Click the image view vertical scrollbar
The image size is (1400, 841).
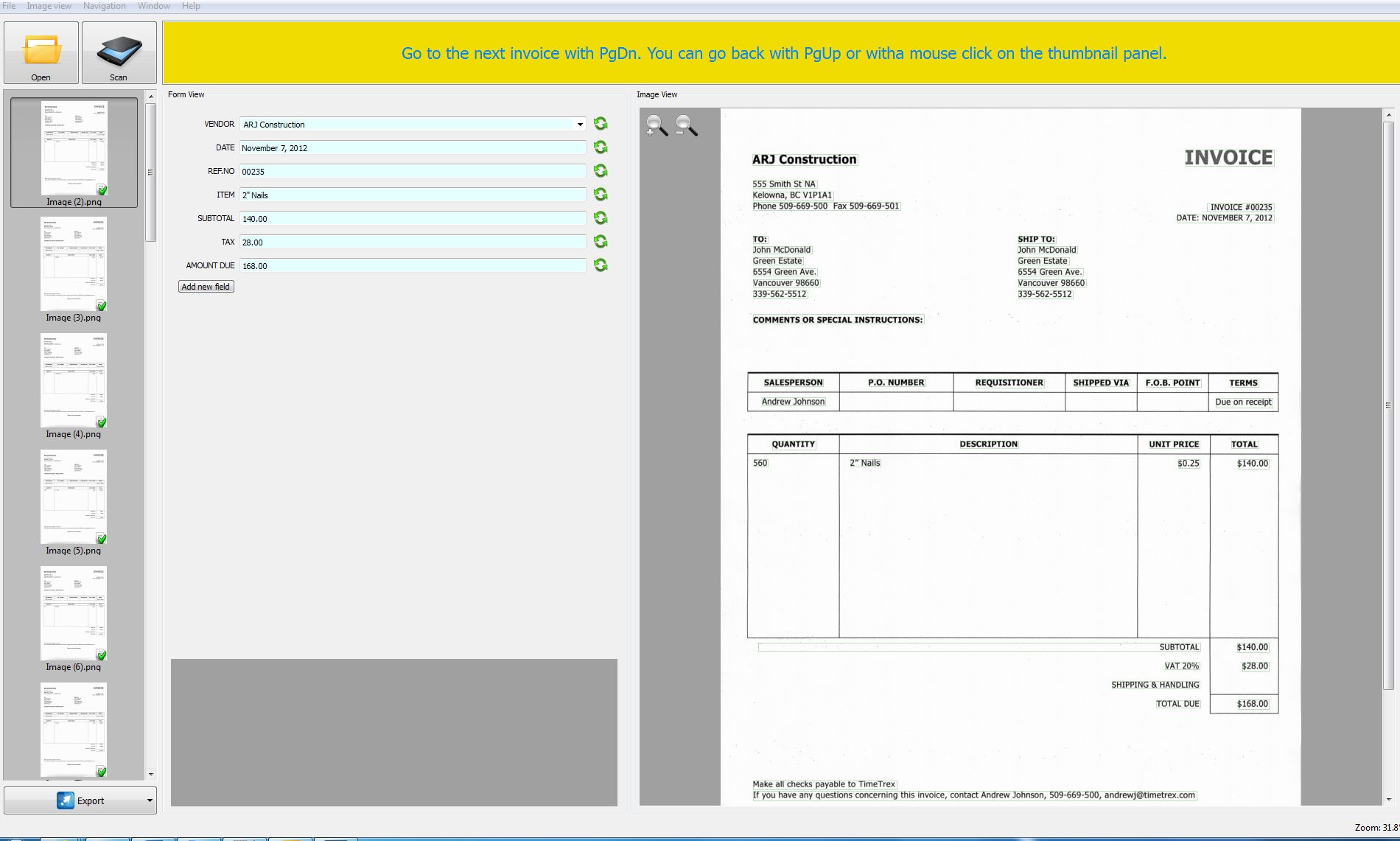(x=1388, y=405)
